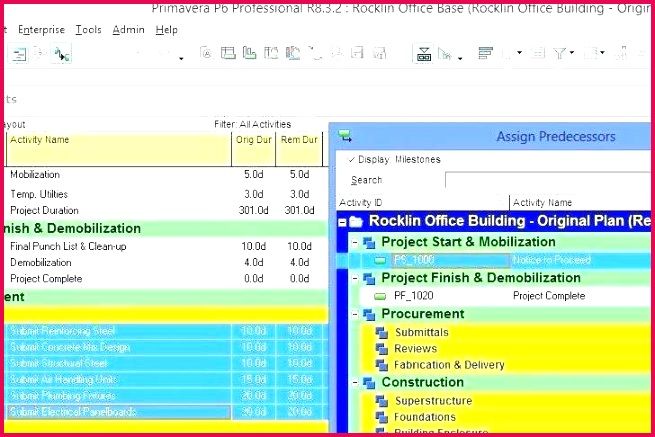The image size is (655, 437).
Task: Click the Orig Dur column header
Action: (251, 141)
